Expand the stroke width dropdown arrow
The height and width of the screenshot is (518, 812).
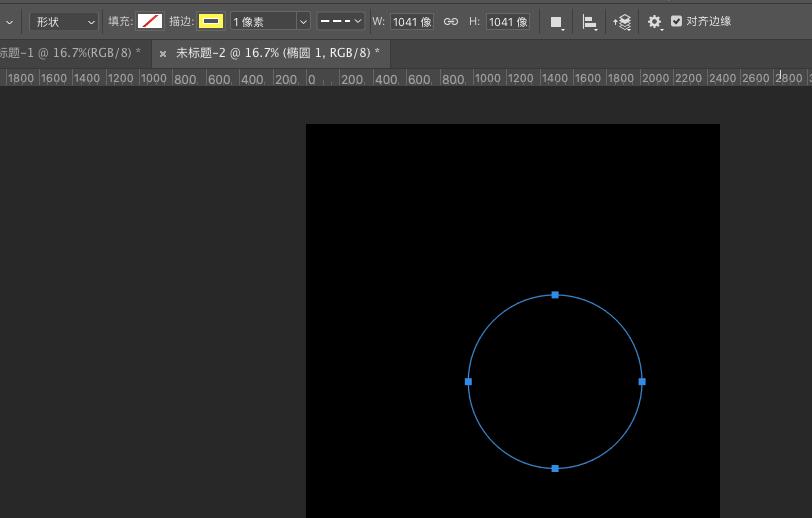(x=303, y=22)
